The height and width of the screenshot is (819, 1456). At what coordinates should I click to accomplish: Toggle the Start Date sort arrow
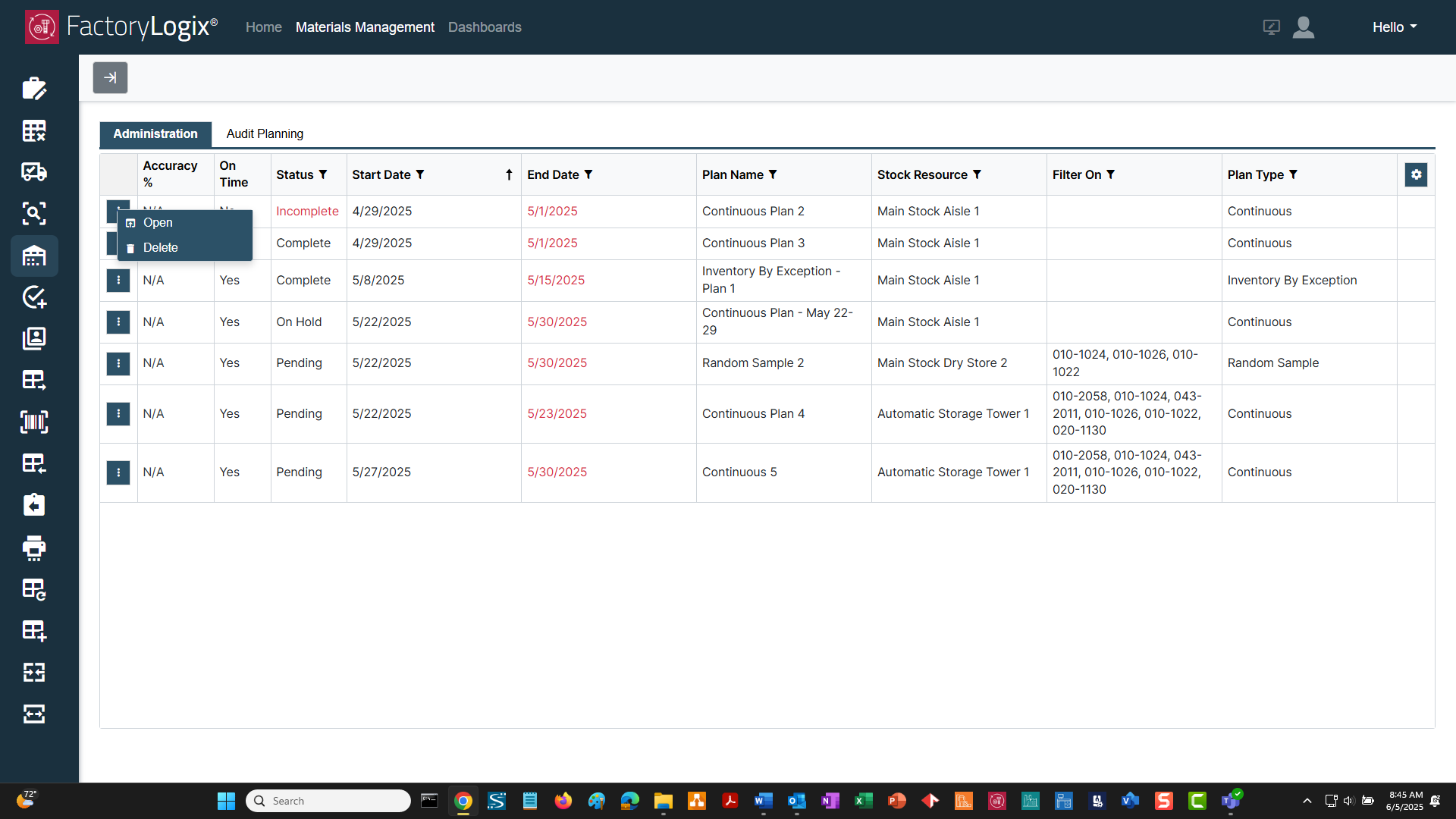[x=509, y=174]
